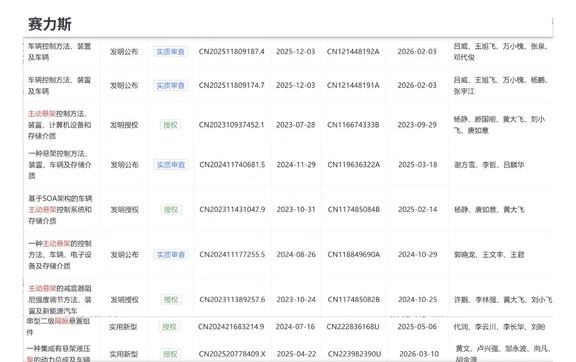
Task: Click the 授权 tag in the CN202421683214.9 row
Action: point(170,327)
